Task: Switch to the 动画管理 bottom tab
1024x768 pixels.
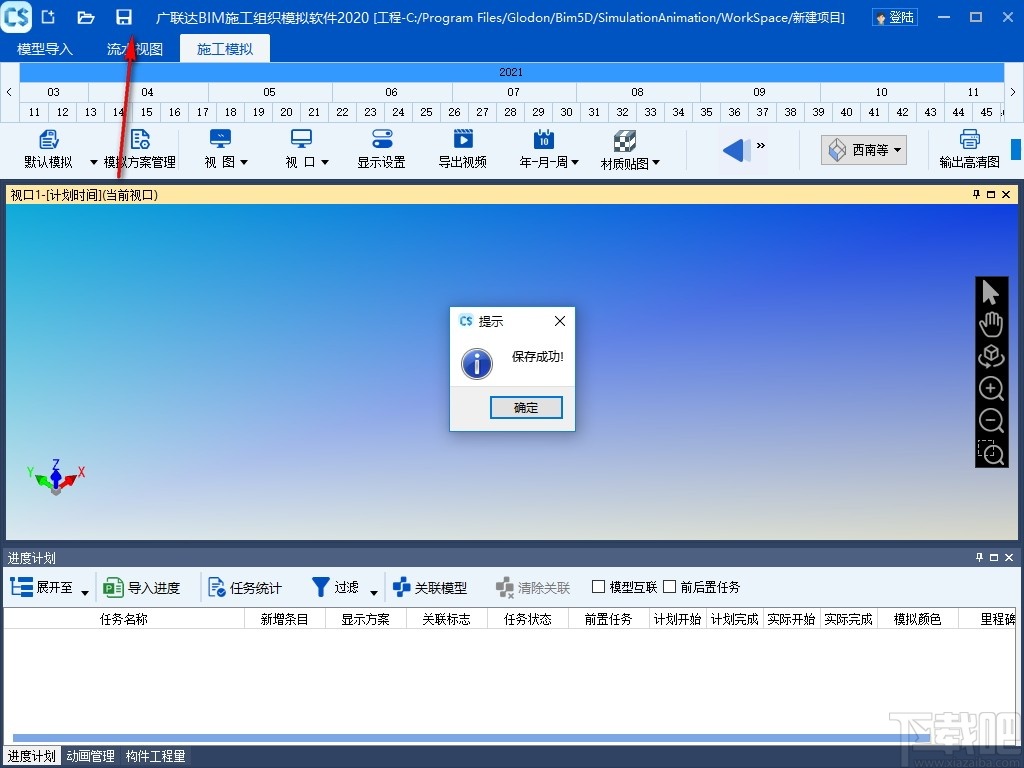Action: [x=90, y=756]
